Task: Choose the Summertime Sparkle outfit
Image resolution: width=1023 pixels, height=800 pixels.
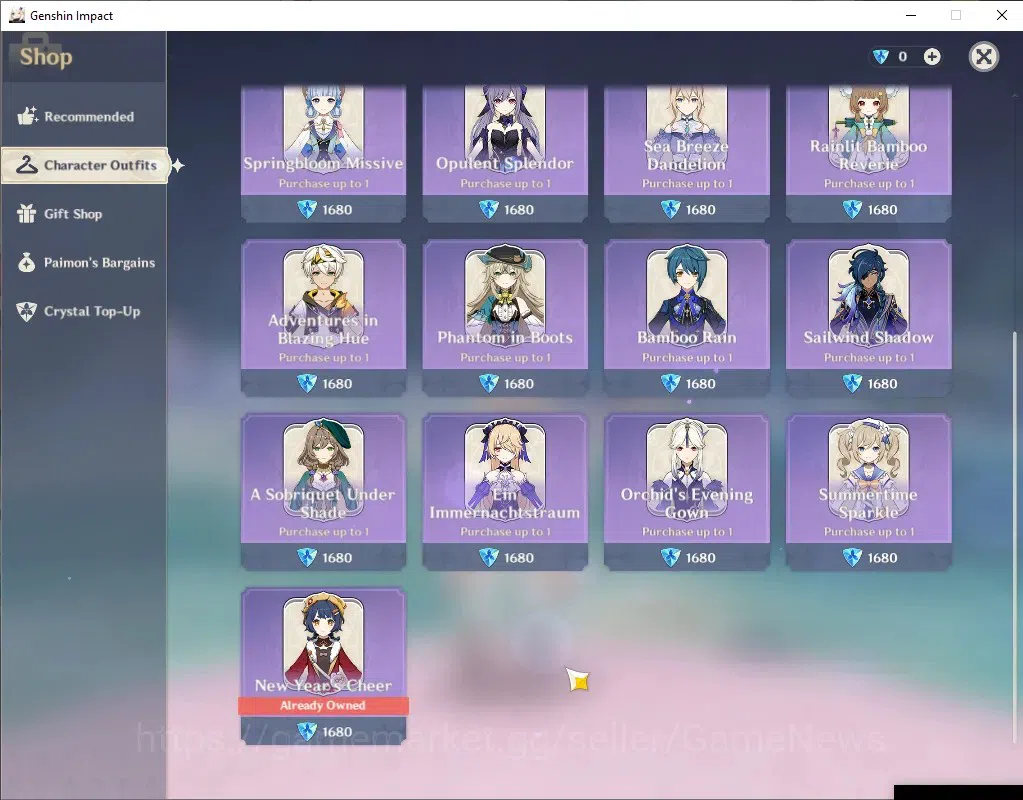Action: tap(868, 492)
